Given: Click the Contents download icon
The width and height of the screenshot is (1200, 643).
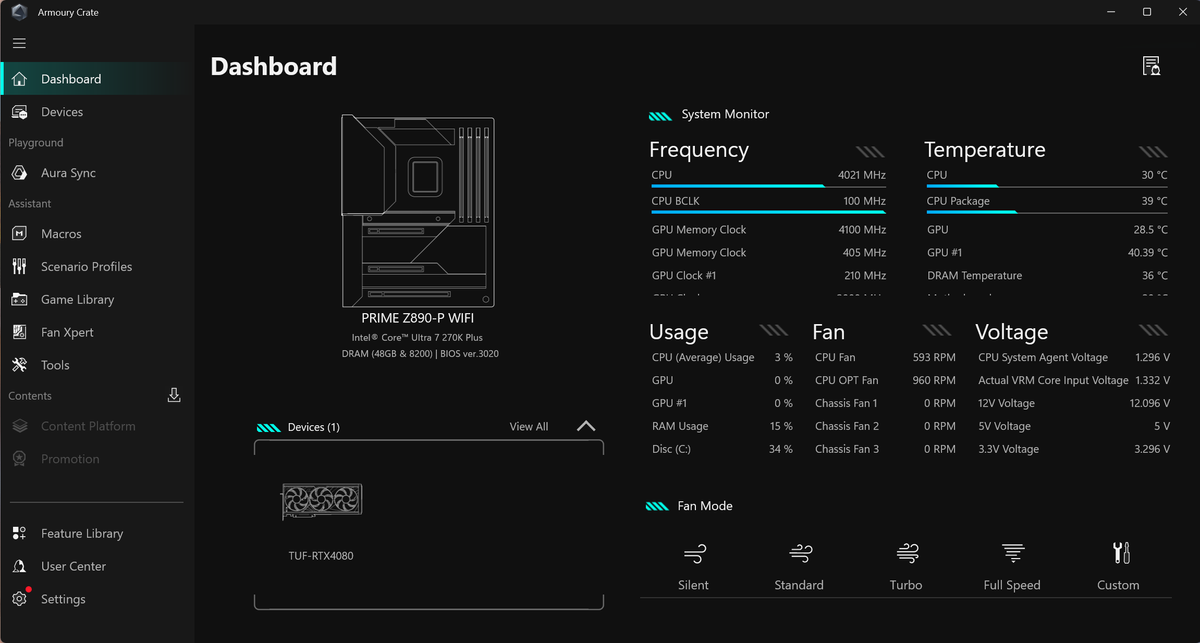Looking at the screenshot, I should tap(174, 395).
